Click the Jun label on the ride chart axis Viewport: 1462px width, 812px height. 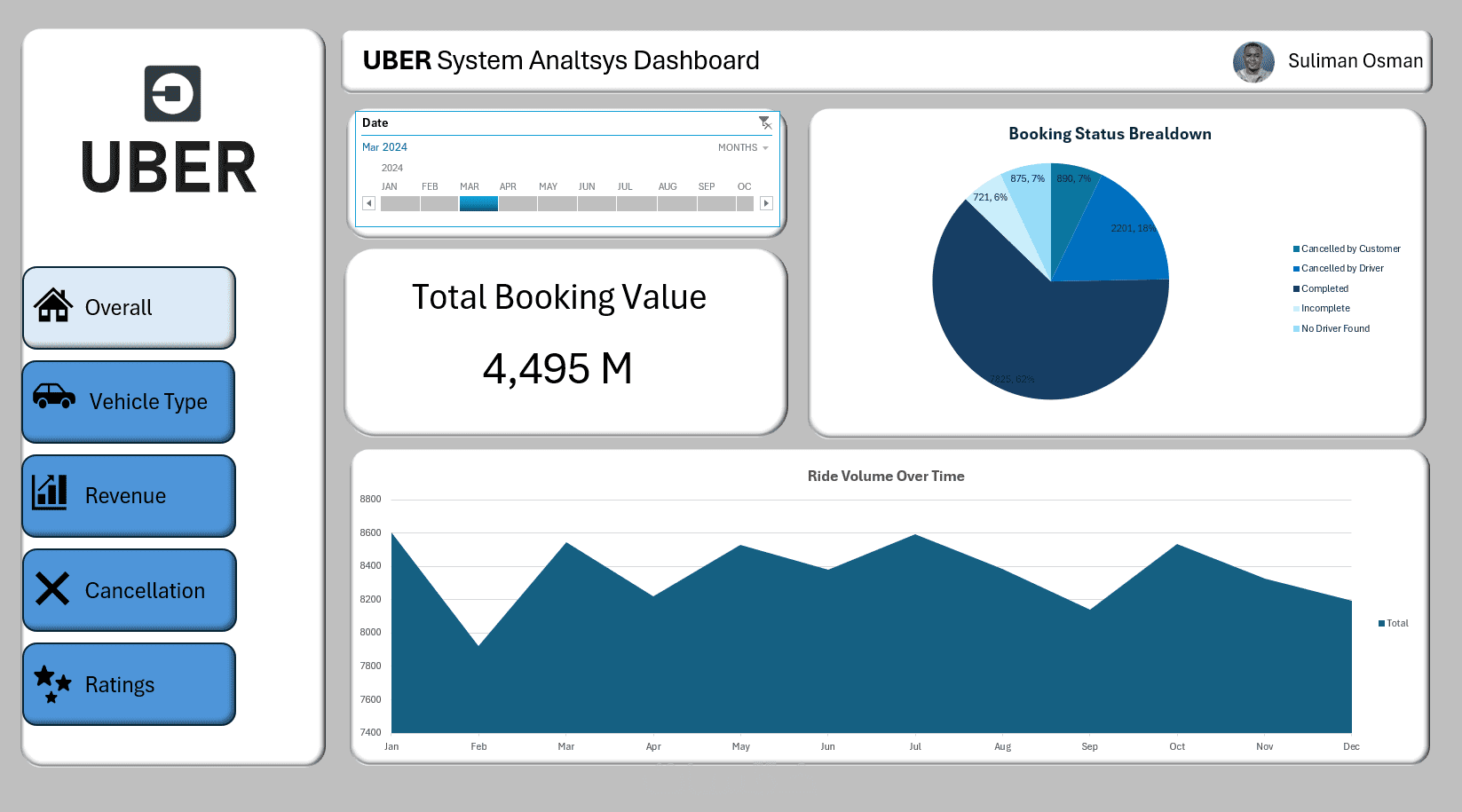828,747
